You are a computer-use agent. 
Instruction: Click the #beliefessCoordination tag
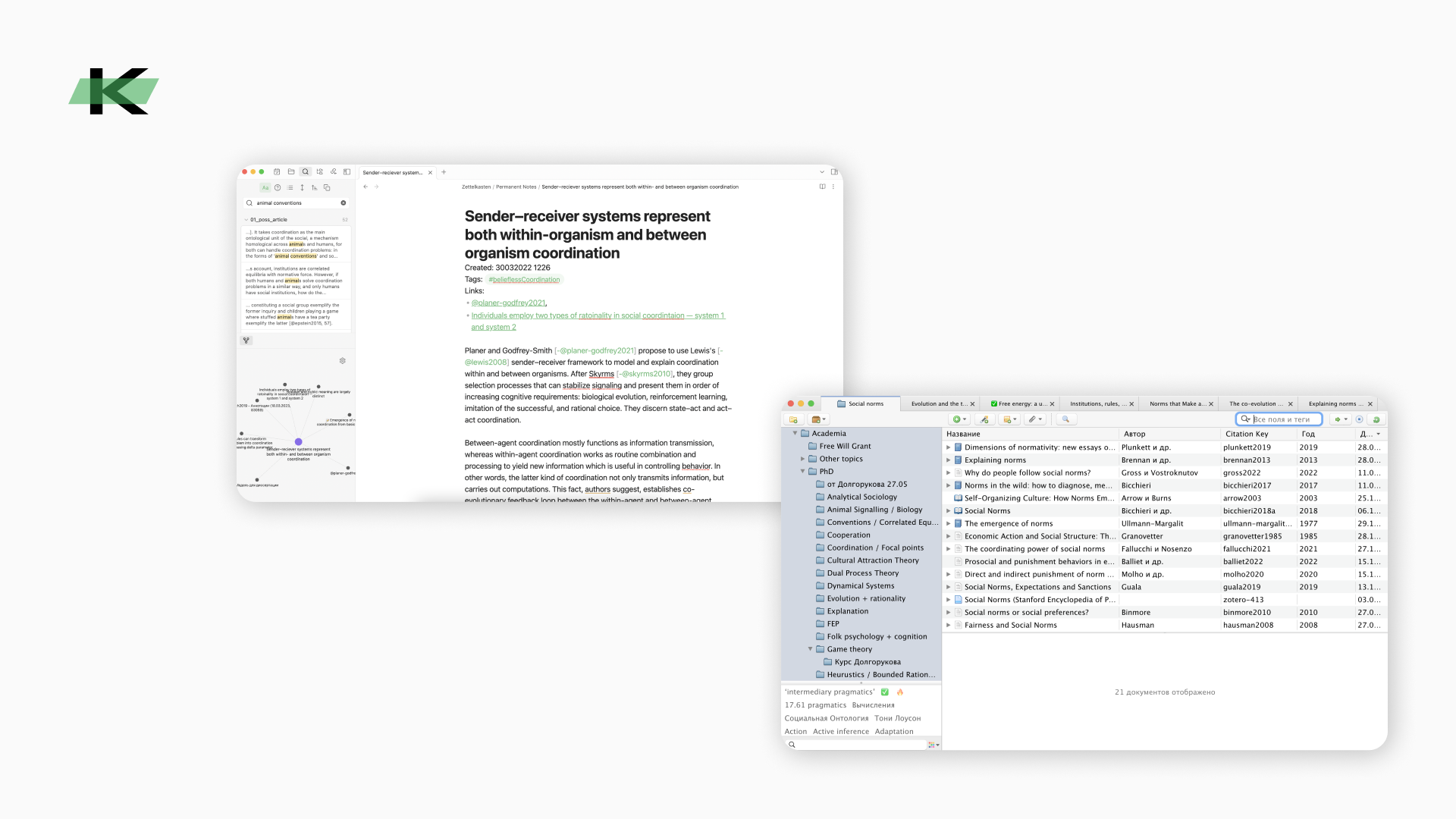click(x=524, y=280)
